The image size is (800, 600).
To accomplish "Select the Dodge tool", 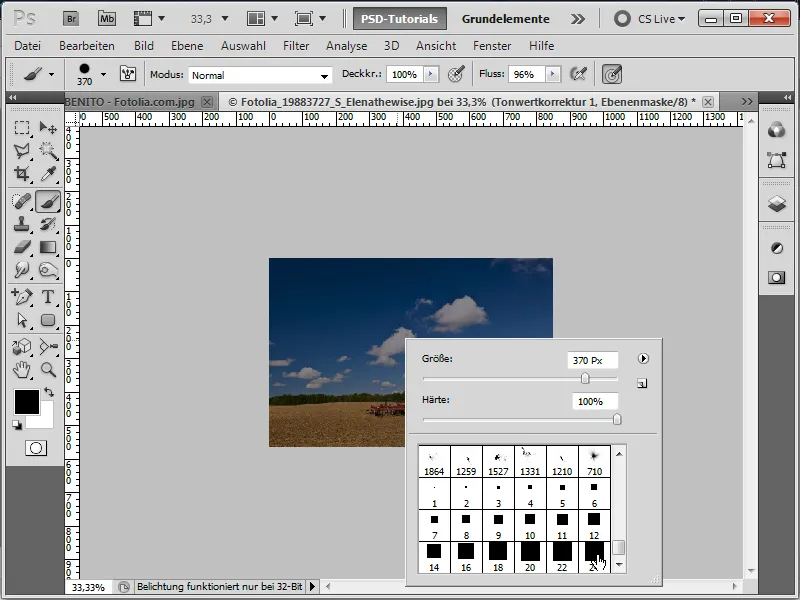I will 22,270.
